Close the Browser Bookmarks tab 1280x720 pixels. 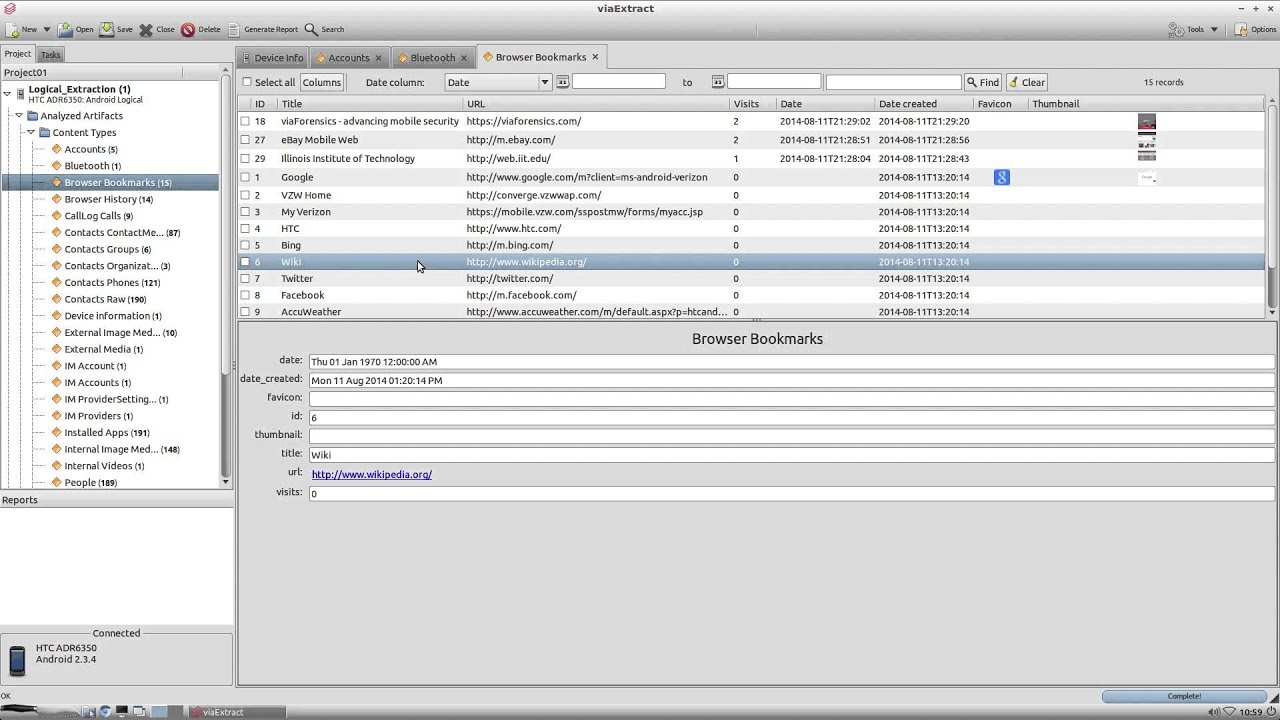coord(595,57)
